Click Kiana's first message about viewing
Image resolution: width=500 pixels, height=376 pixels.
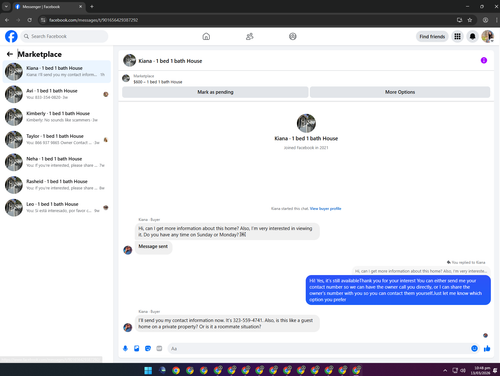pos(227,231)
